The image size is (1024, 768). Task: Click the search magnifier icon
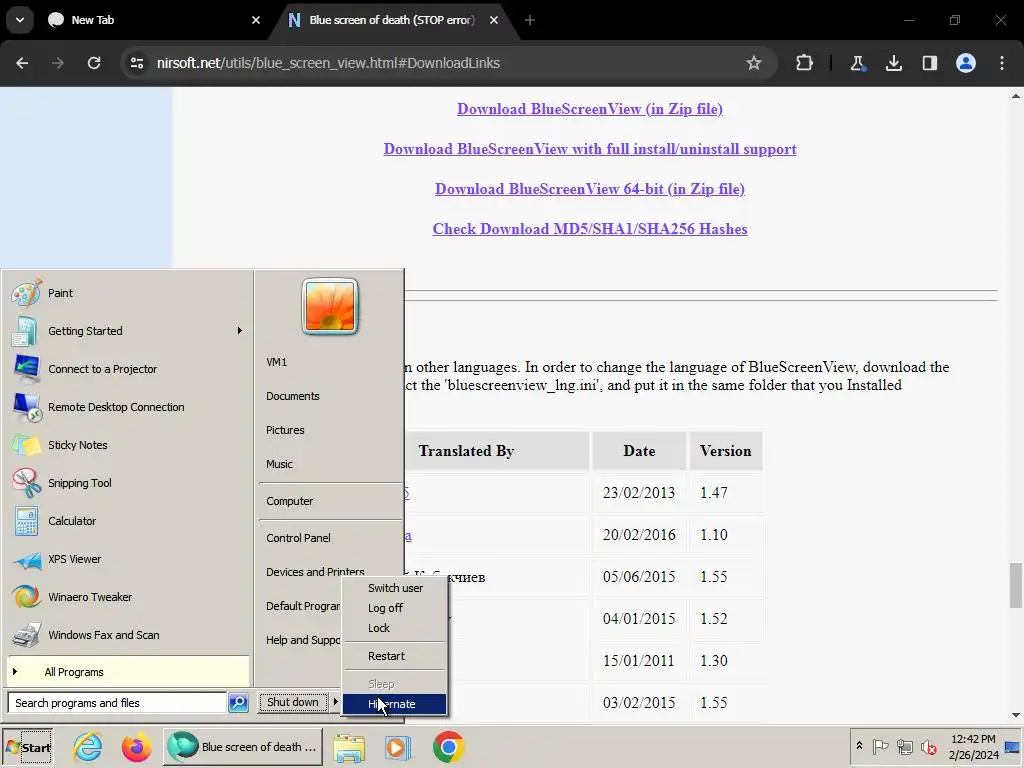[x=238, y=703]
